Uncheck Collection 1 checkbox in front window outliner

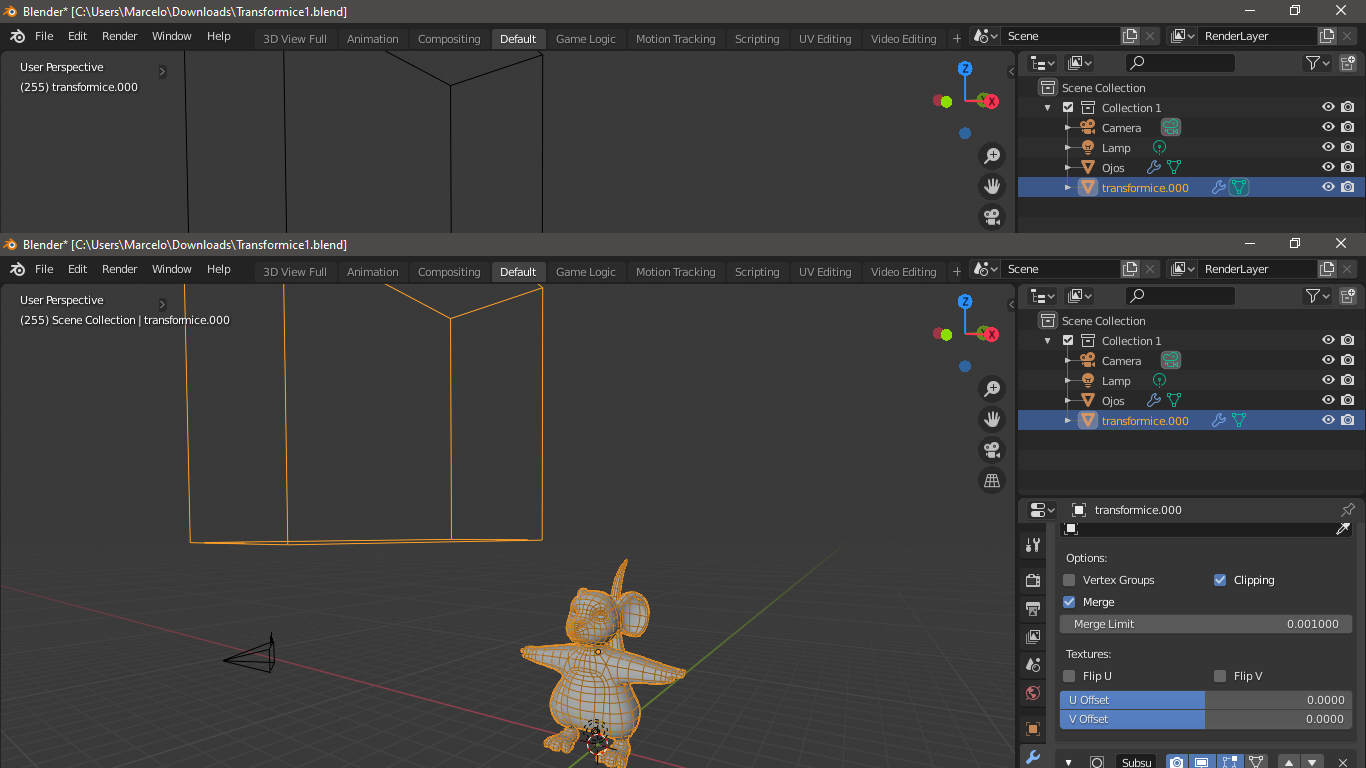(x=1068, y=341)
